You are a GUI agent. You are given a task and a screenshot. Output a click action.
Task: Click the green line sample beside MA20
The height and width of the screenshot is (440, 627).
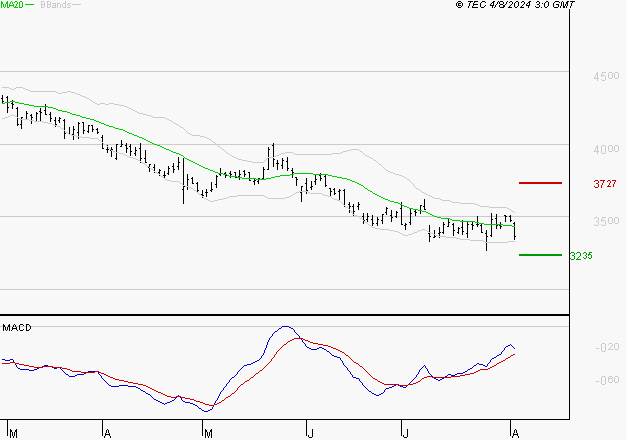pyautogui.click(x=30, y=5)
